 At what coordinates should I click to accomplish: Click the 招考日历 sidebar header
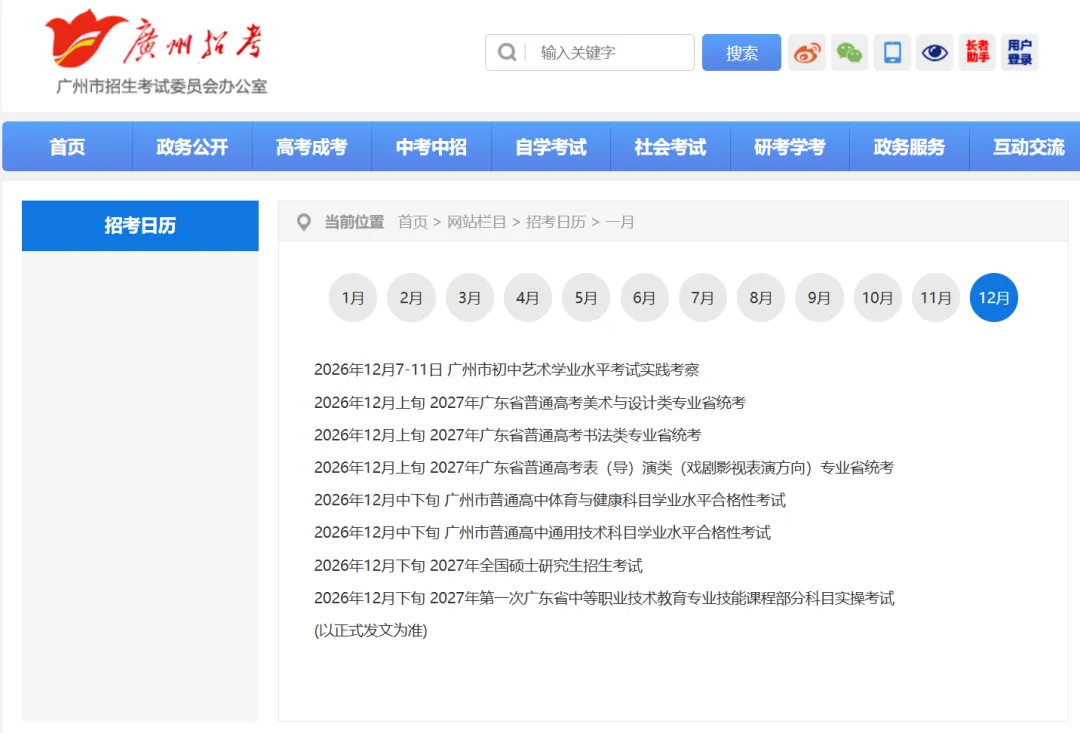(141, 225)
